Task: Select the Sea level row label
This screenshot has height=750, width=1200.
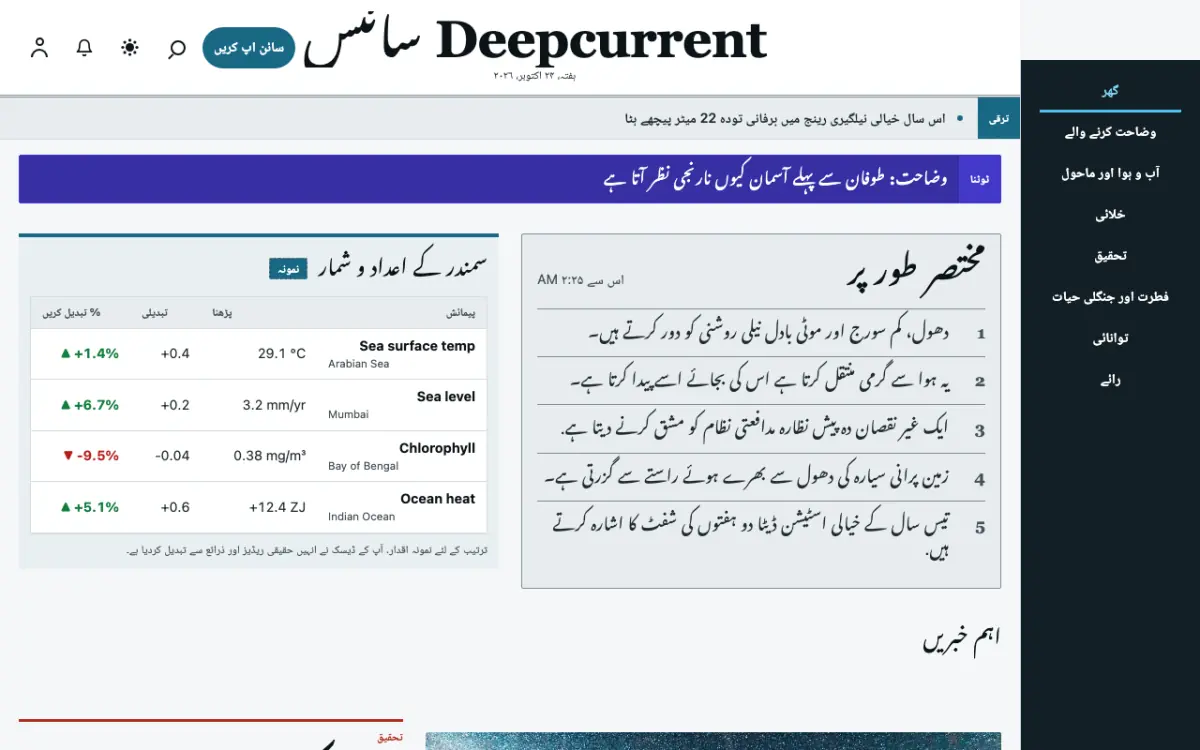Action: (x=446, y=397)
